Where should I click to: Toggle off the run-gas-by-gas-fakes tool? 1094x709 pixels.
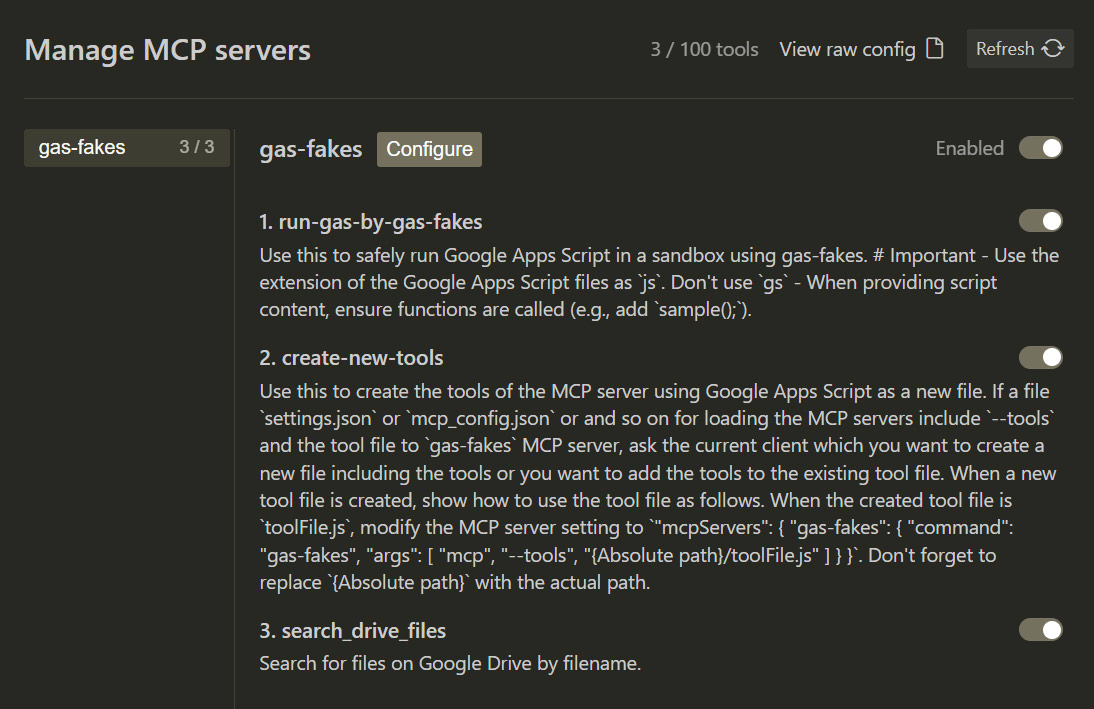[x=1040, y=220]
